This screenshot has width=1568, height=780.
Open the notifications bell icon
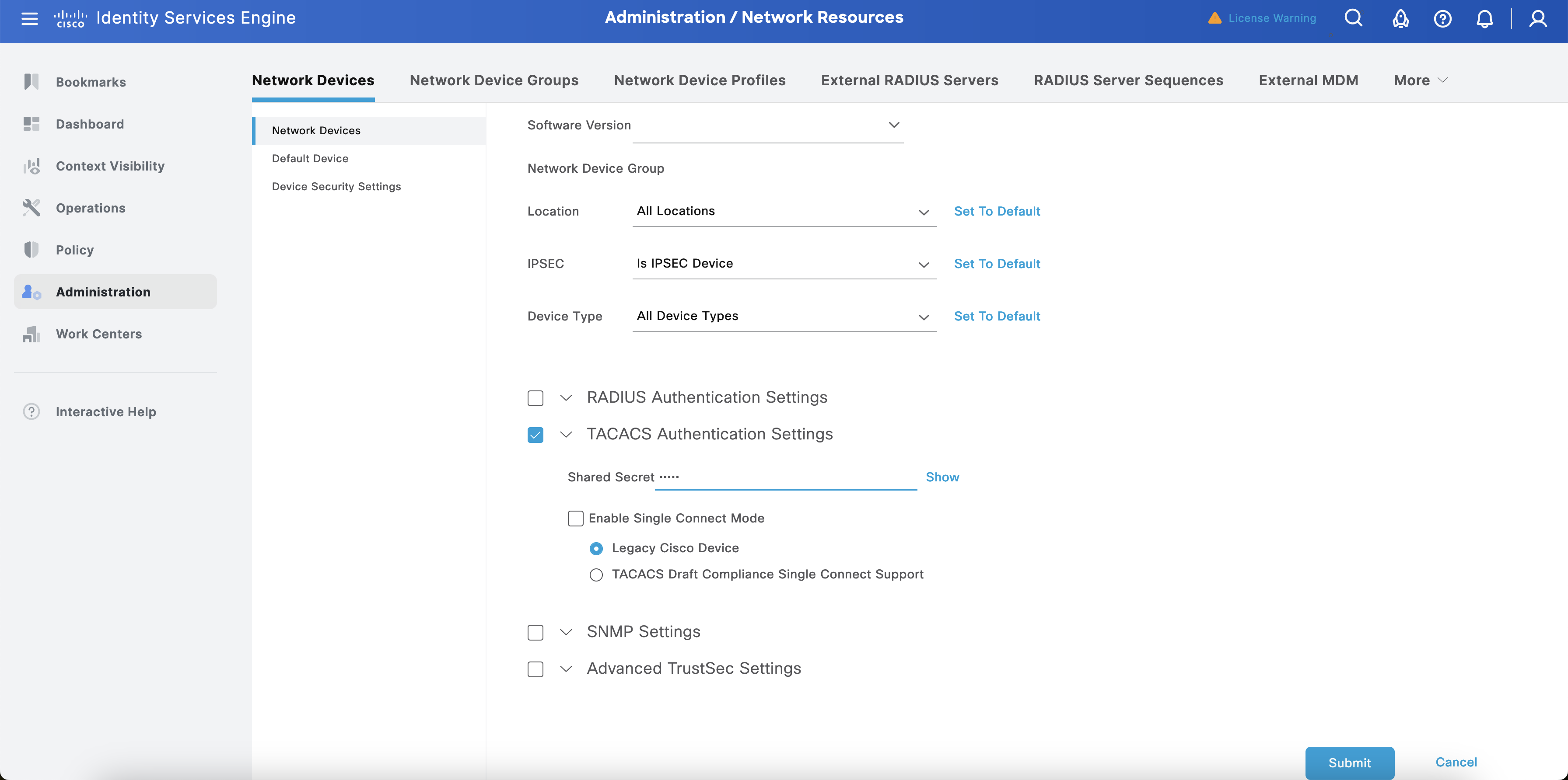coord(1484,18)
